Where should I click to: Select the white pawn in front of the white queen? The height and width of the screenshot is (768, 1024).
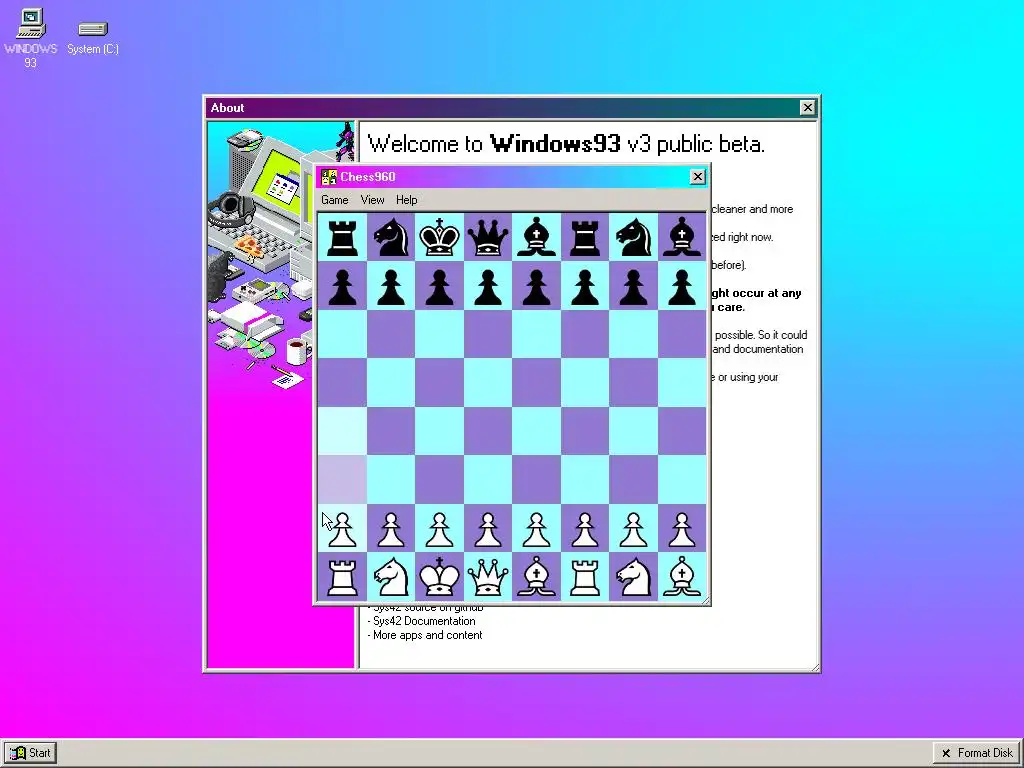click(x=488, y=529)
